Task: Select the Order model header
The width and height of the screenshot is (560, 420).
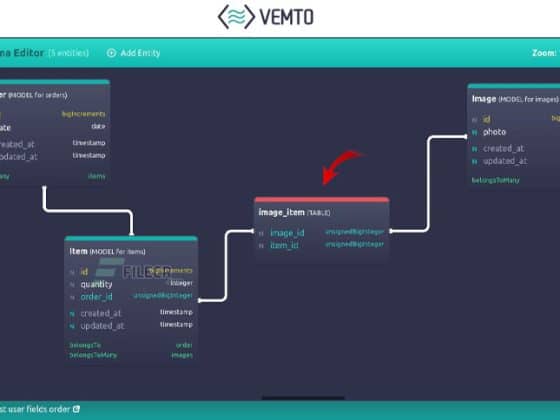Action: click(34, 95)
